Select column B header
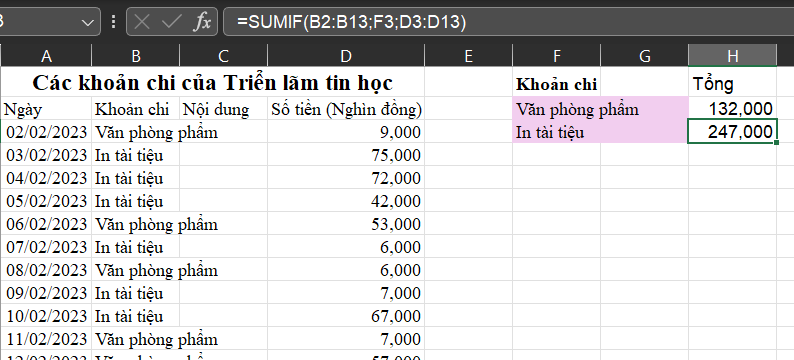This screenshot has width=794, height=360. coord(135,56)
